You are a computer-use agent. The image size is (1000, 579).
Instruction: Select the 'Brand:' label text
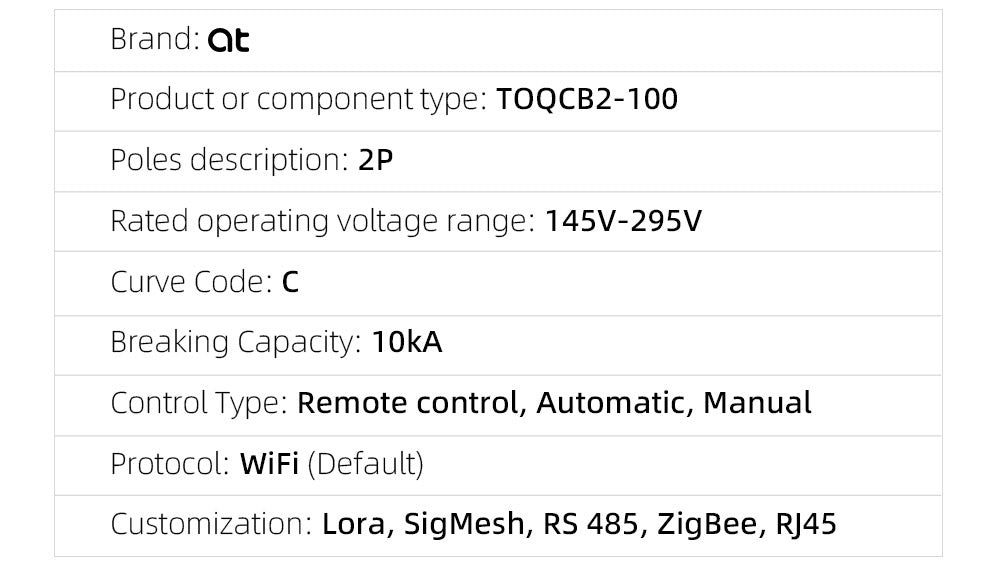click(x=155, y=39)
